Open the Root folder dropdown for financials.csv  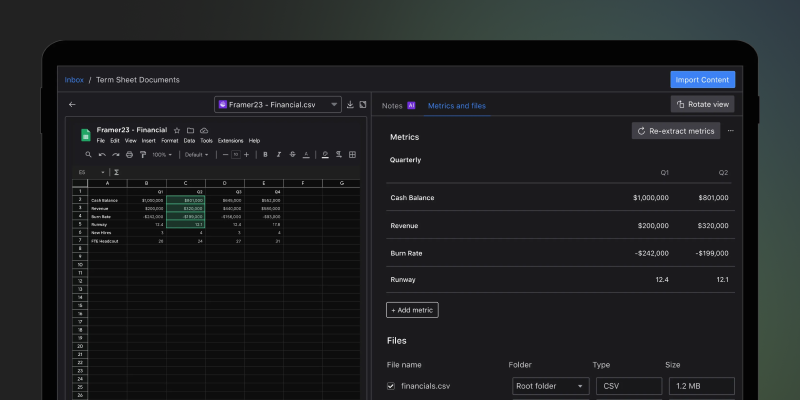(551, 386)
